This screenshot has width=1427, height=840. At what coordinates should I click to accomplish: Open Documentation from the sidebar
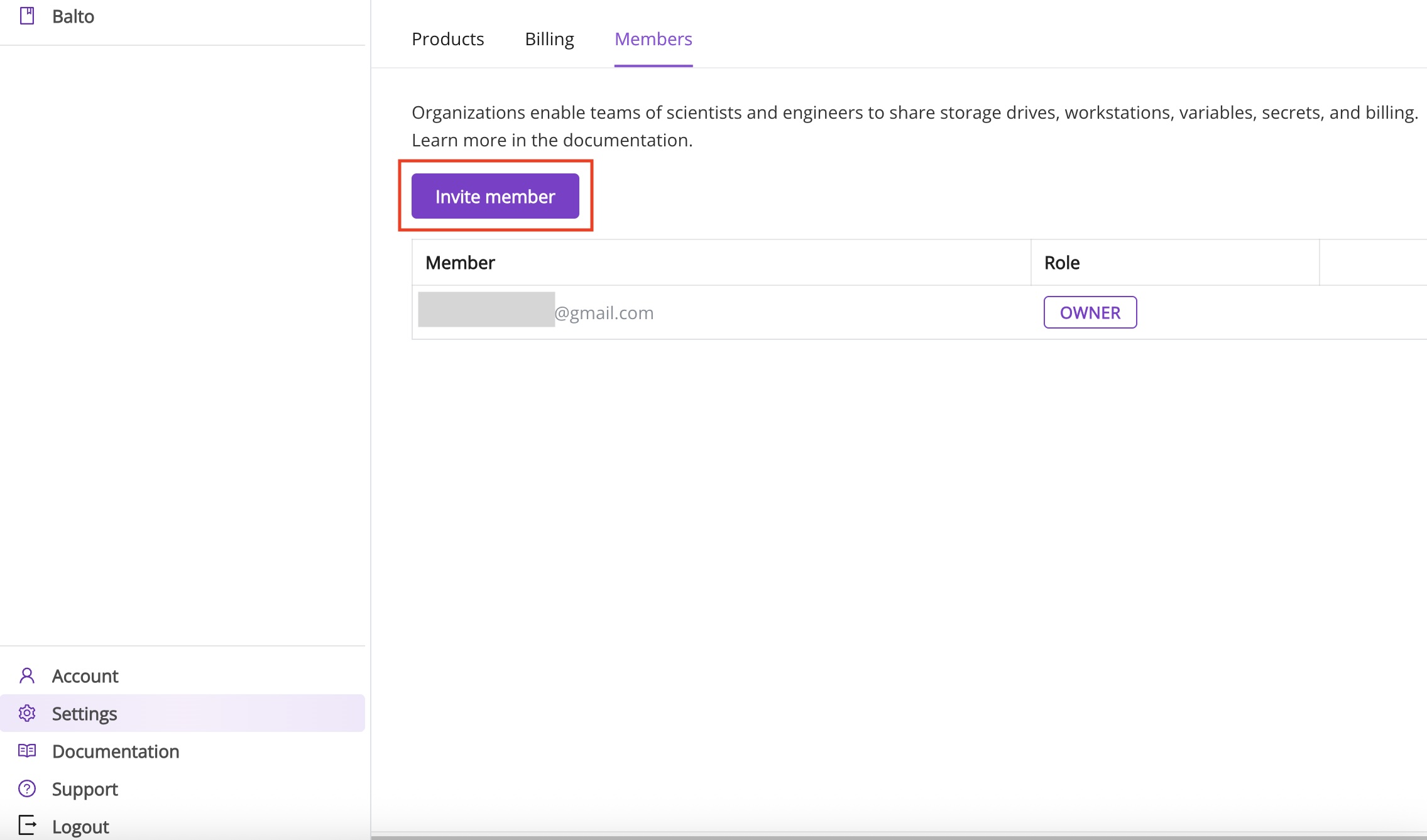(x=116, y=751)
